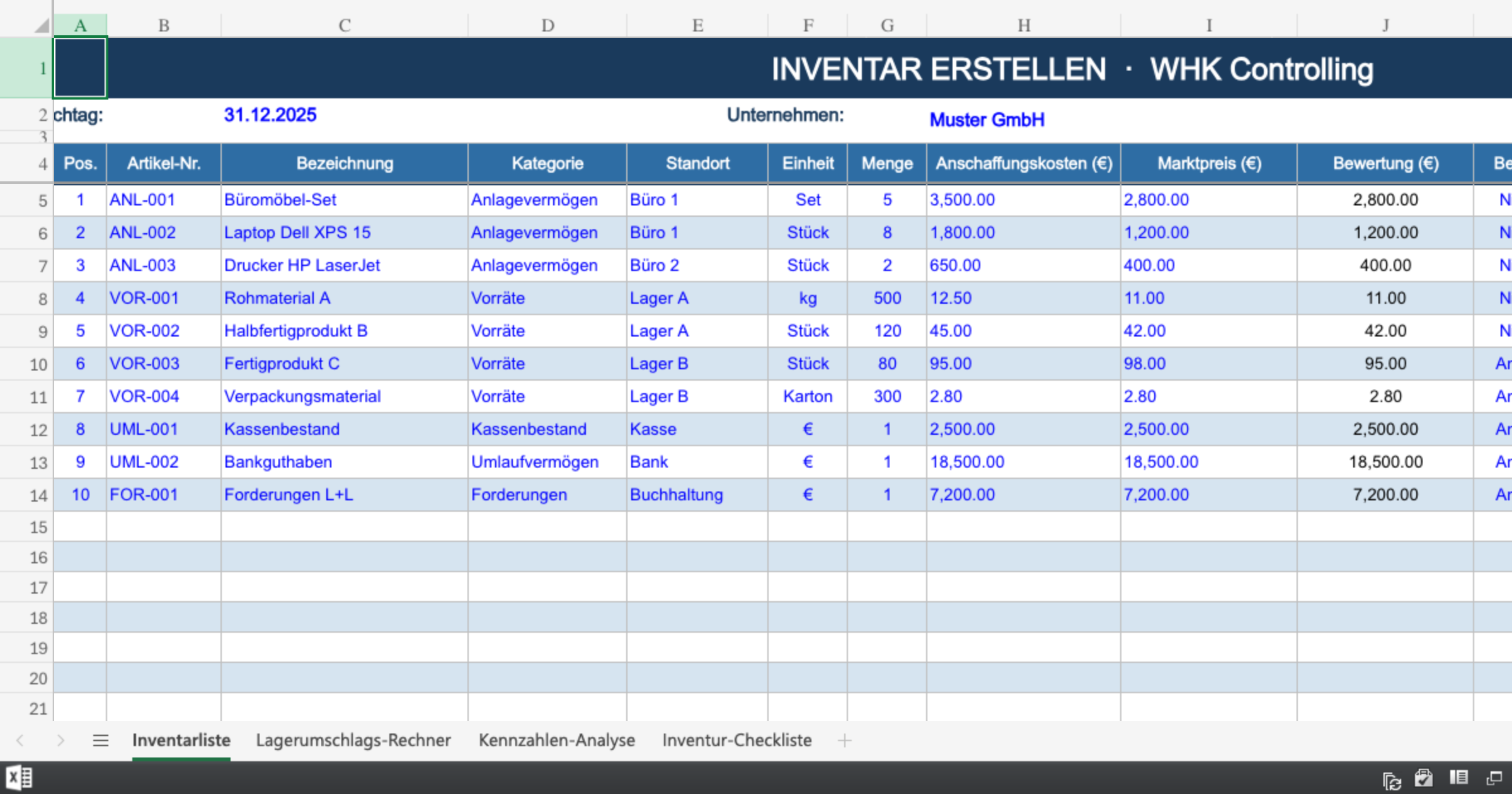1512x794 pixels.
Task: Click the Unternehmen: label
Action: [785, 115]
